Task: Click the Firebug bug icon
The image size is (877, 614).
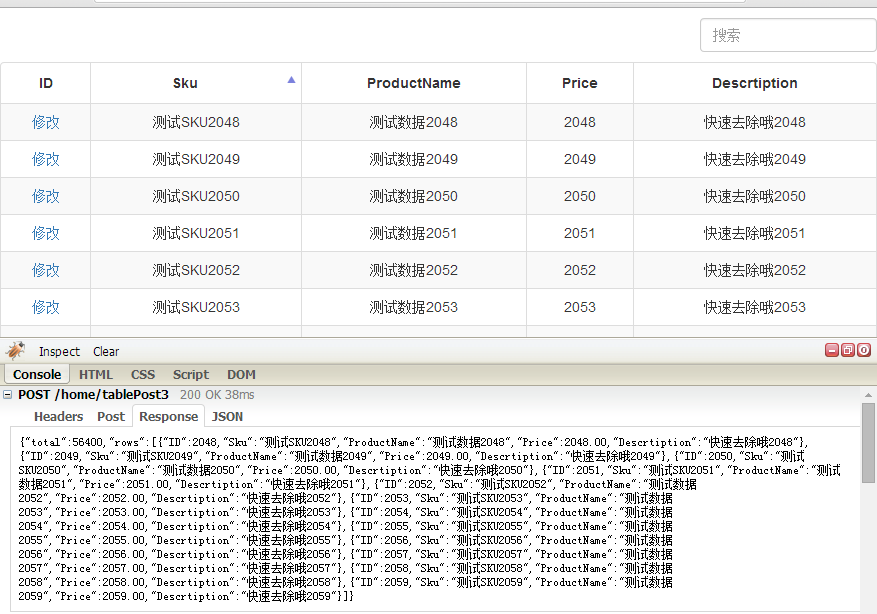Action: point(16,351)
